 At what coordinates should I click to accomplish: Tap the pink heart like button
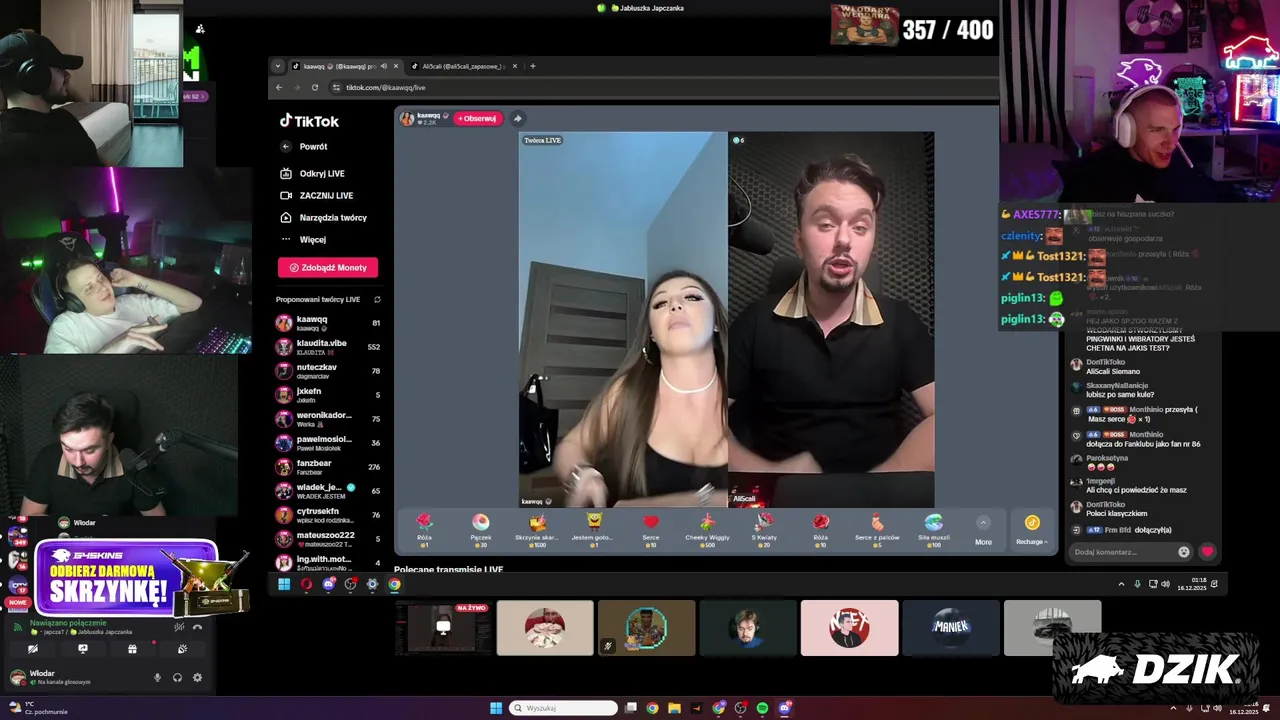tap(1207, 552)
